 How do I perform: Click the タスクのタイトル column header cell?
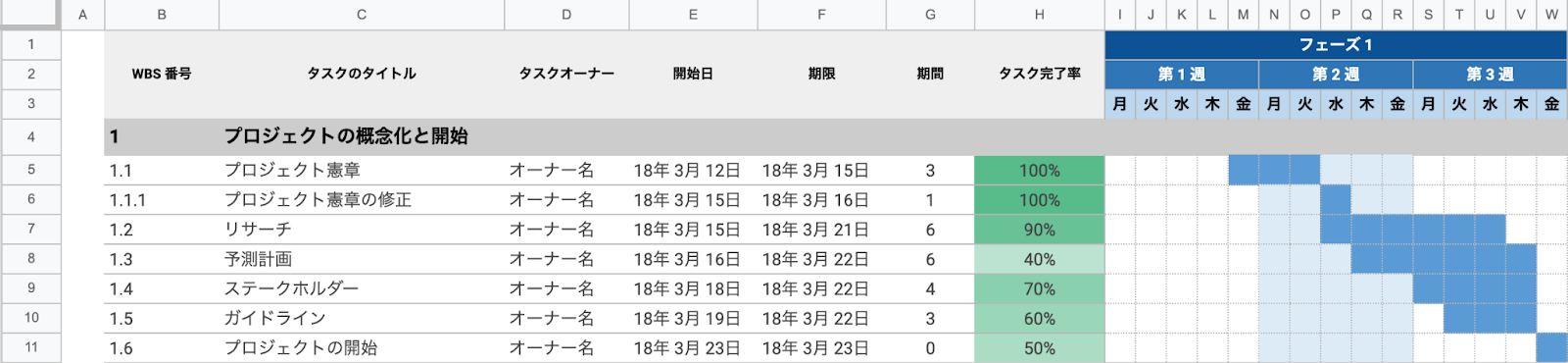[x=362, y=75]
